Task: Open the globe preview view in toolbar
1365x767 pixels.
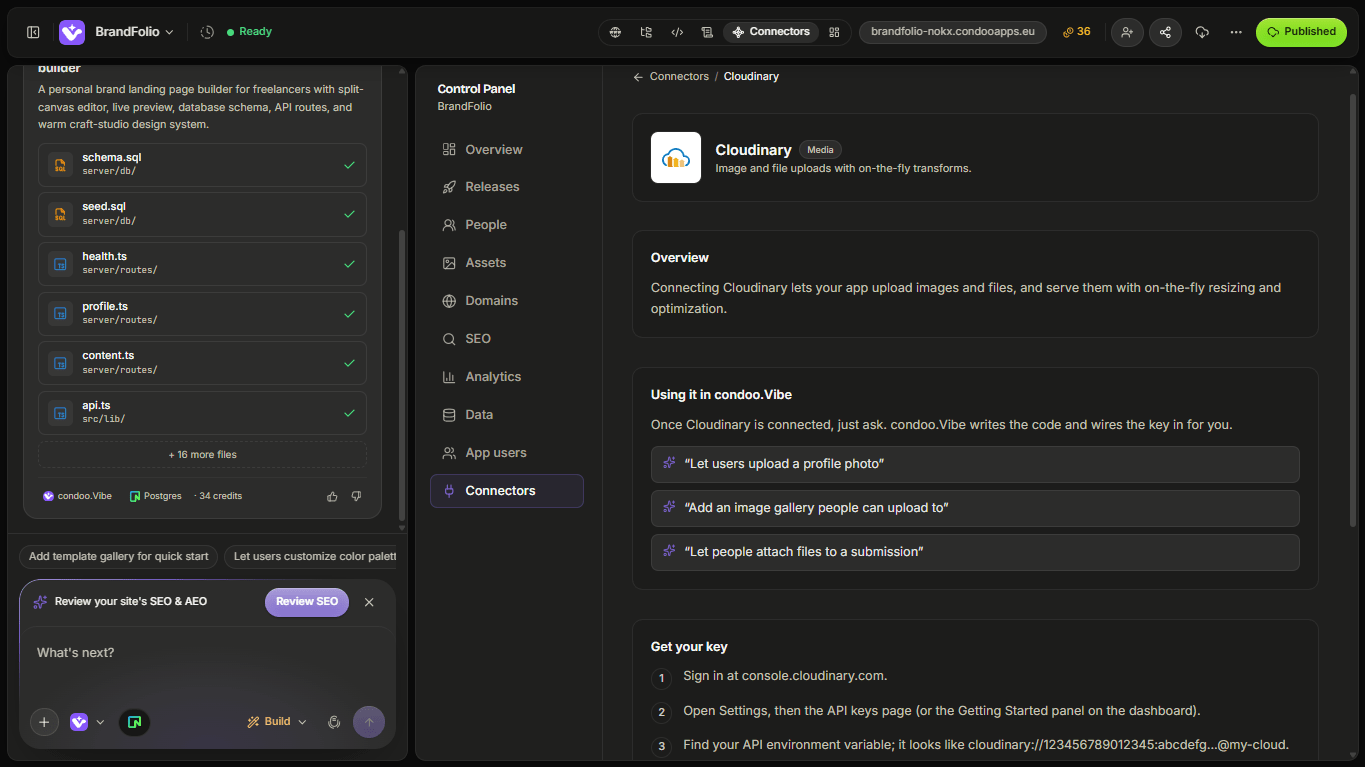Action: pos(616,32)
